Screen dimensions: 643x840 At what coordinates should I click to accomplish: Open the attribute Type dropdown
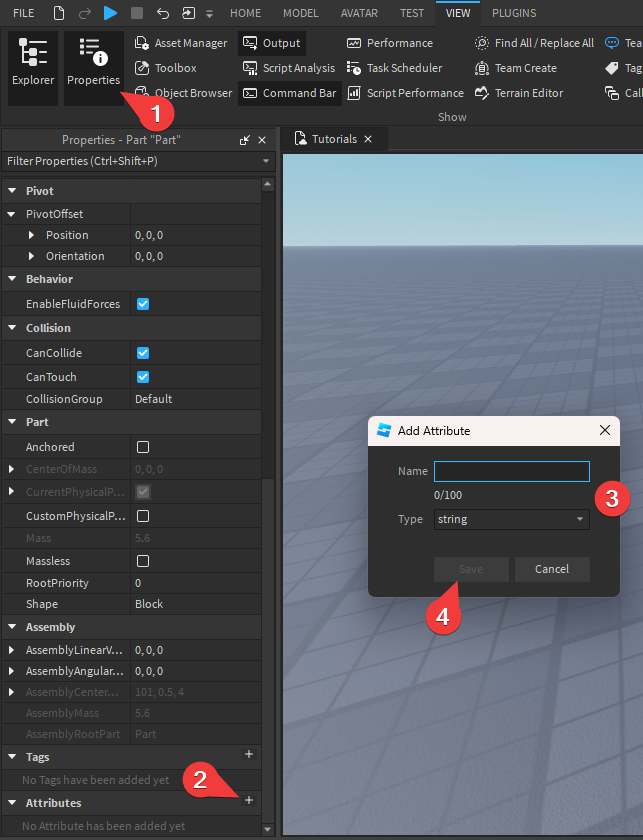(511, 520)
